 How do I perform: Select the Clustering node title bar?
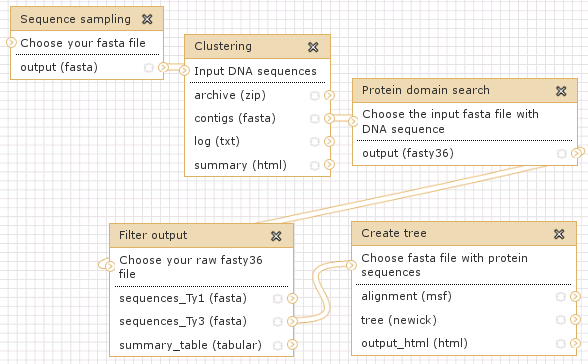click(x=257, y=46)
